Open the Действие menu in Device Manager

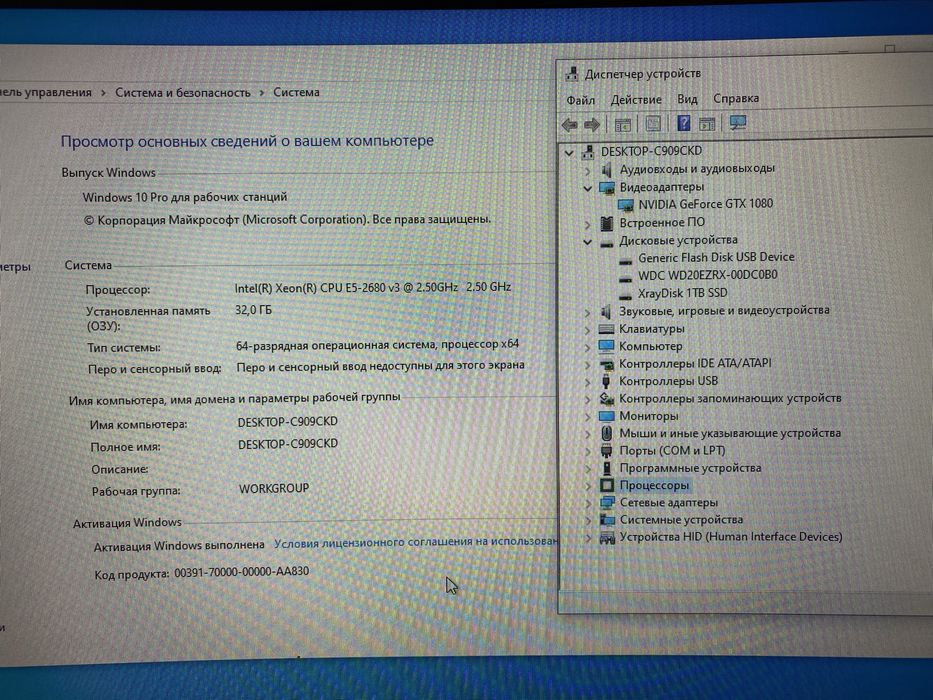636,99
